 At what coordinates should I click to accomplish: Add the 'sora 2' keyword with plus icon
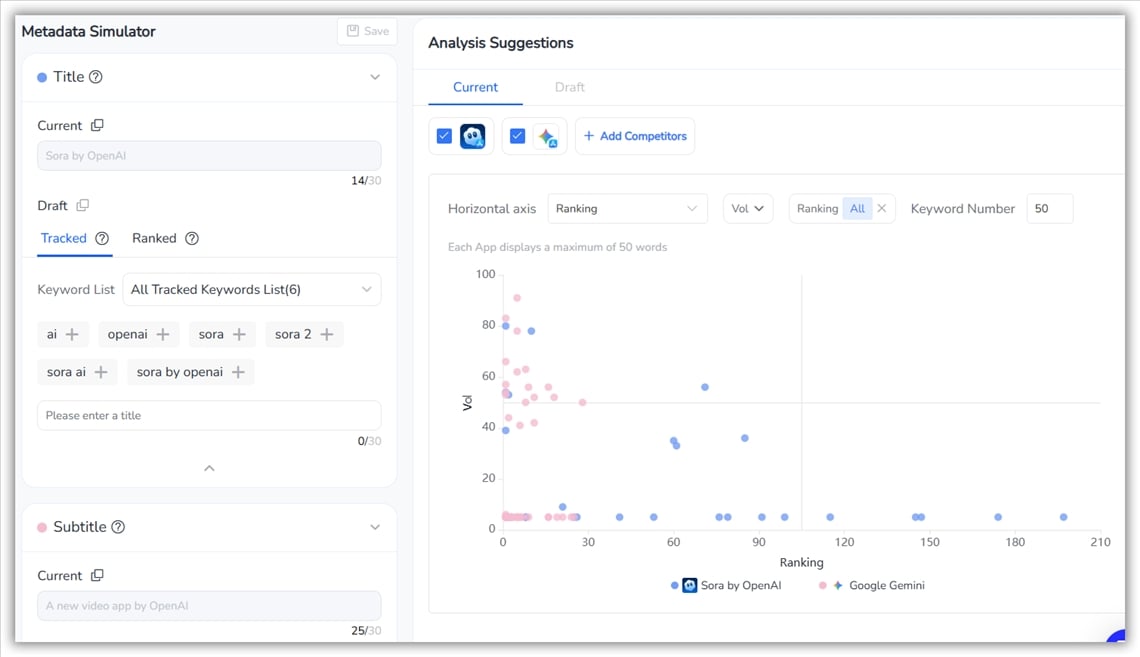[x=326, y=334]
